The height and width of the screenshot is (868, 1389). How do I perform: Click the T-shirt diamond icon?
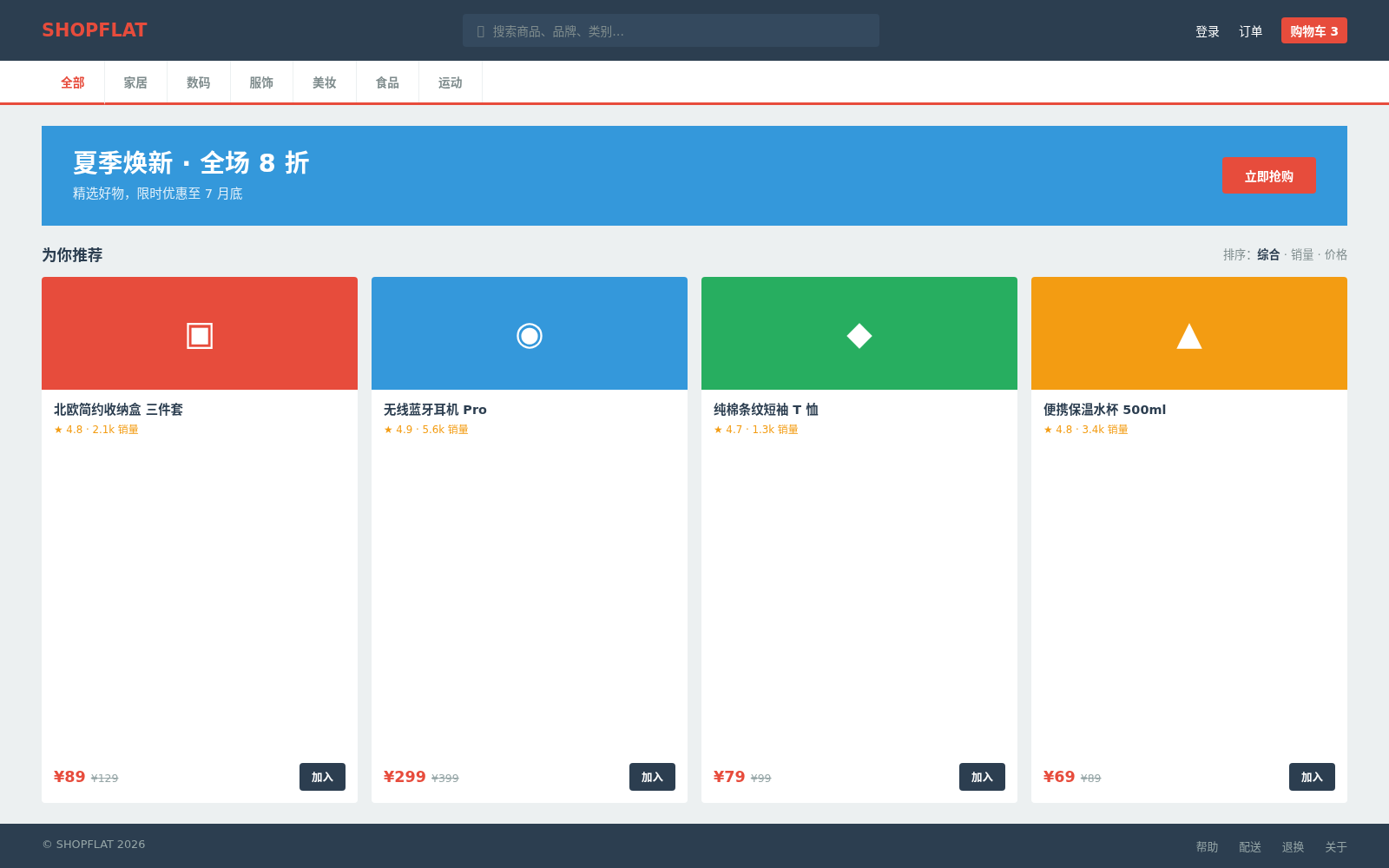859,335
